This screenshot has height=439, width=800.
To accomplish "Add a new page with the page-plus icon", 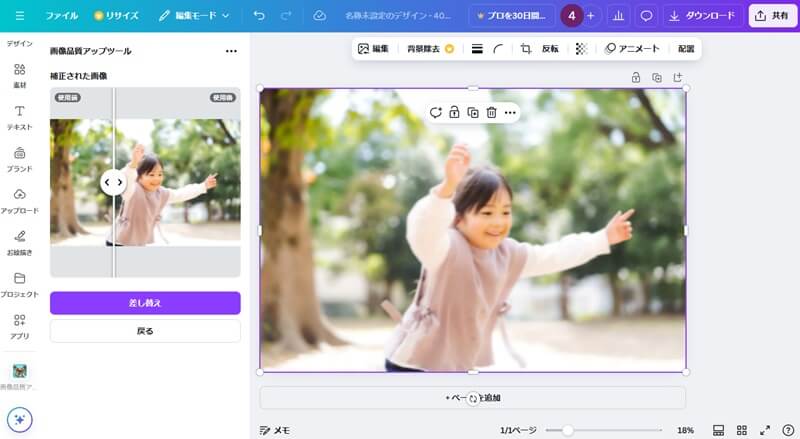I will (678, 78).
